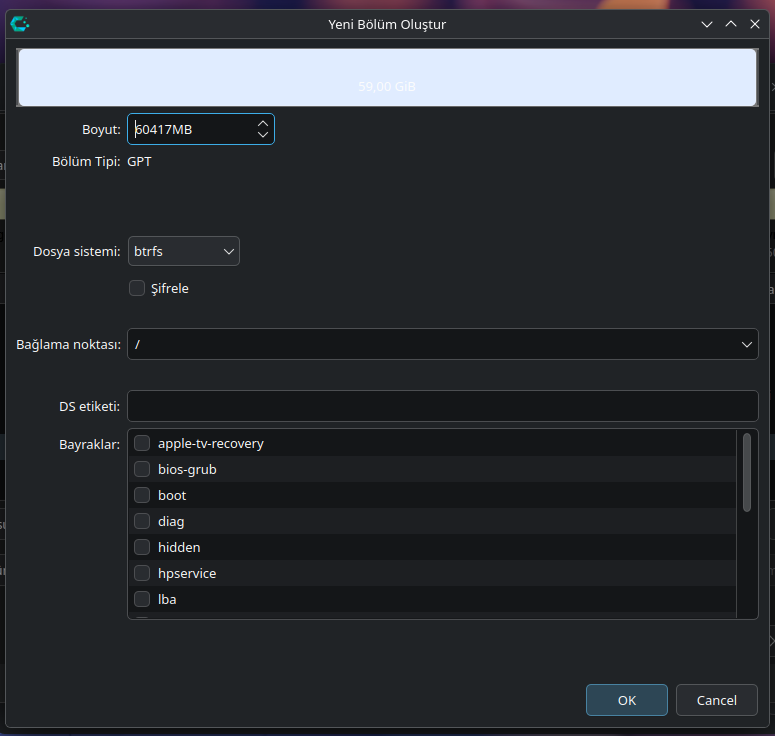Click the 59,00 GiB partition size bar
This screenshot has height=736, width=775.
(388, 78)
